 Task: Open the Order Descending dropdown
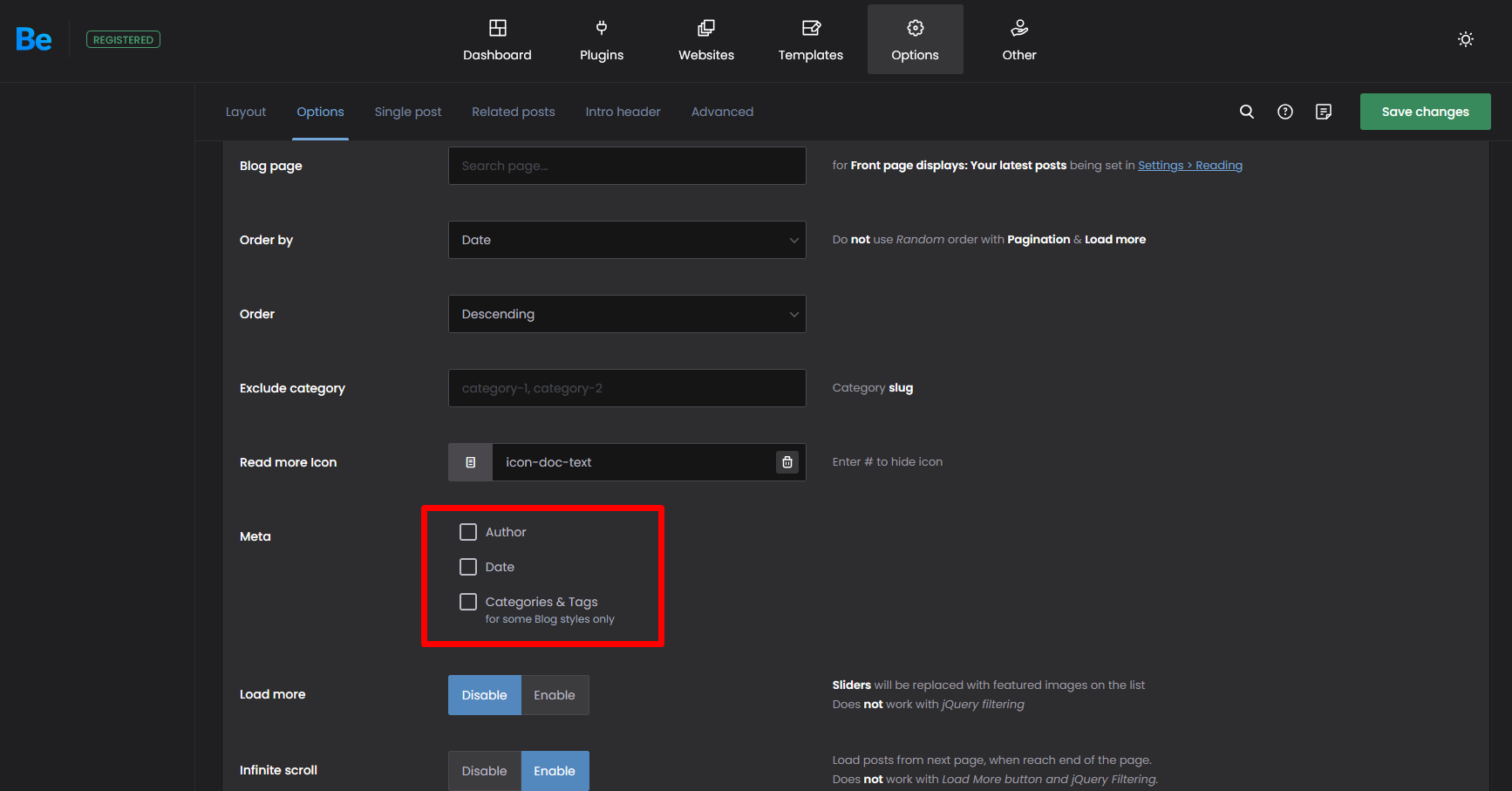coord(627,314)
